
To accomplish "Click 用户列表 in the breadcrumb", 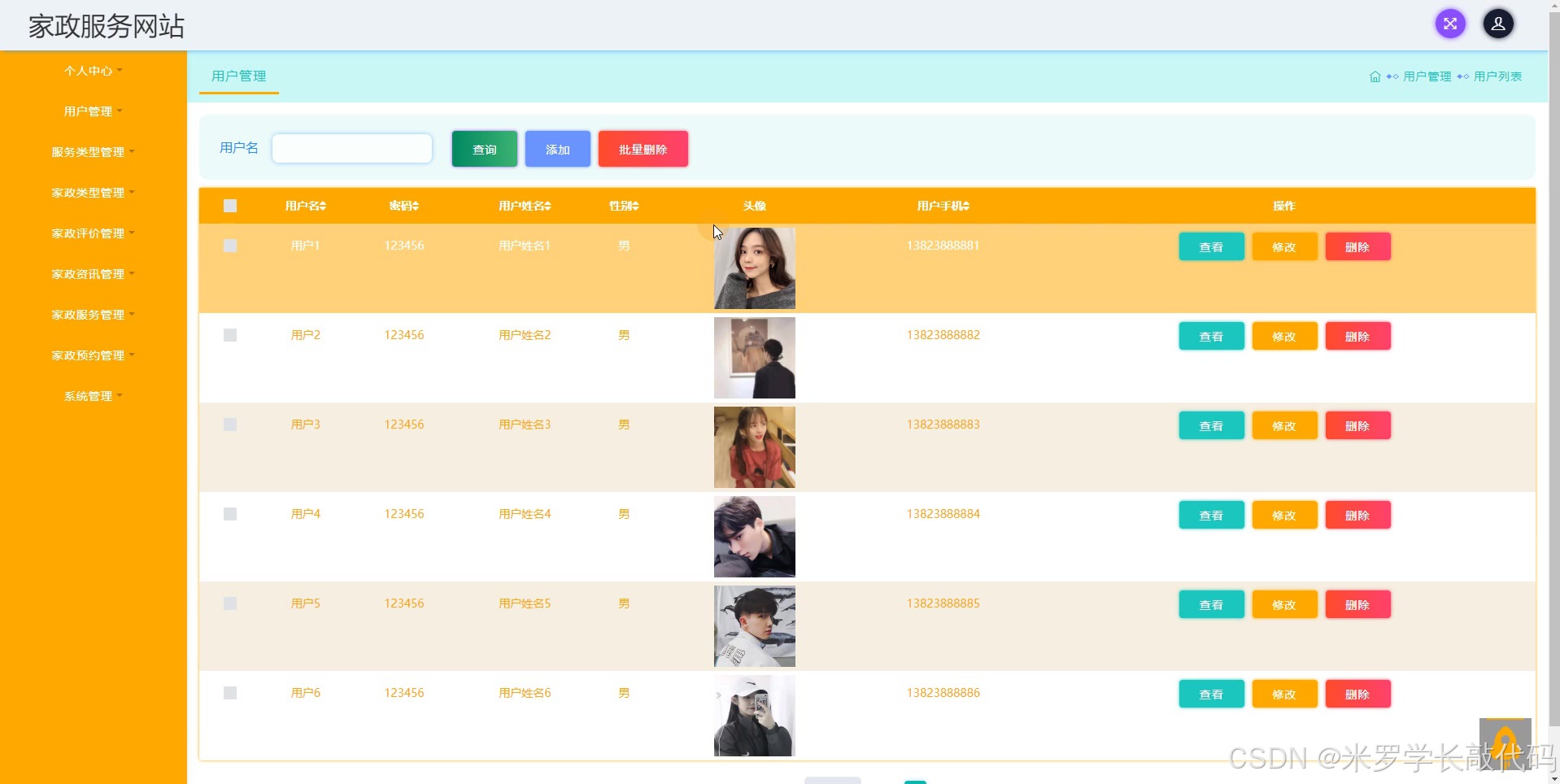I will (x=1497, y=76).
